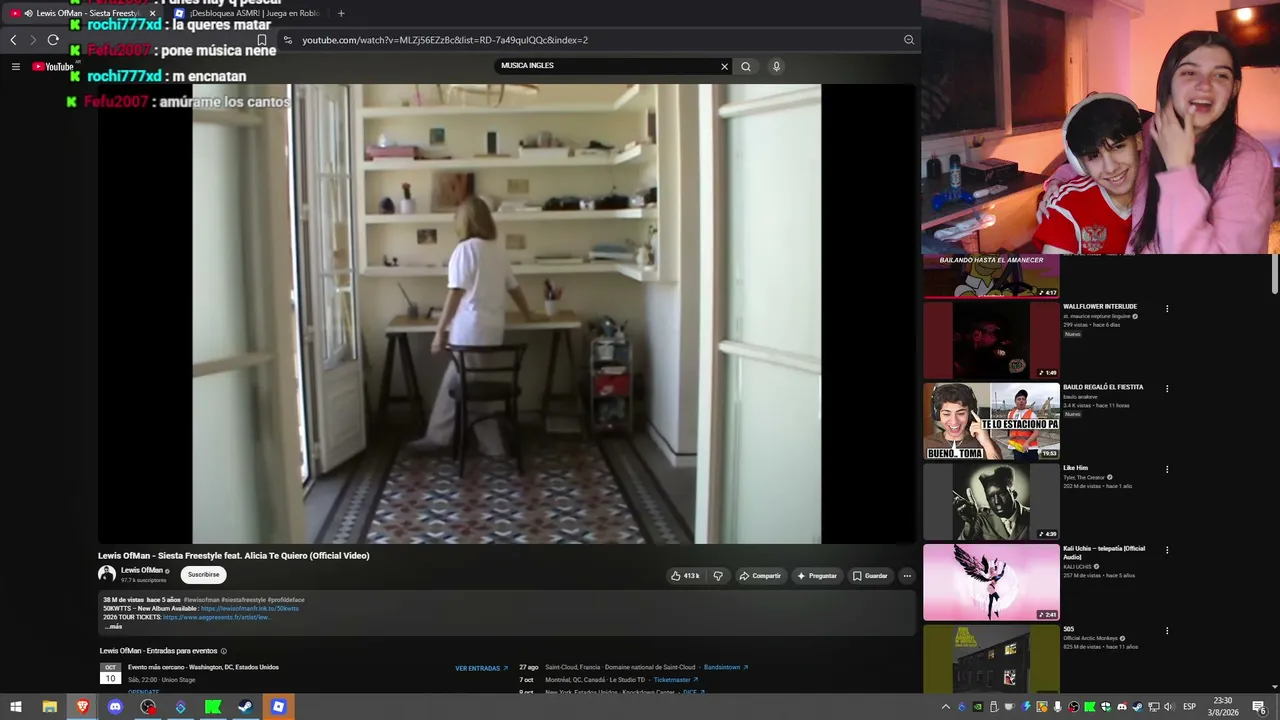Screen dimensions: 1280x720
Task: Open the BAULO REGALÓ EL FIESTITA thumbnail
Action: (991, 421)
